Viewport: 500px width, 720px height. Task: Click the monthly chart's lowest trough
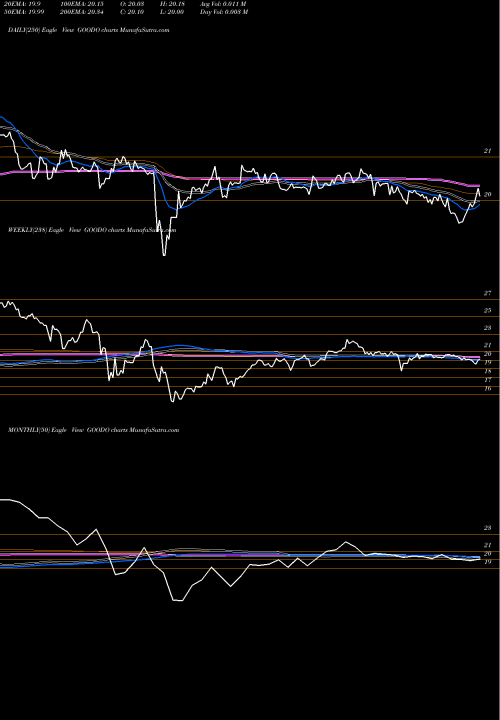178,600
